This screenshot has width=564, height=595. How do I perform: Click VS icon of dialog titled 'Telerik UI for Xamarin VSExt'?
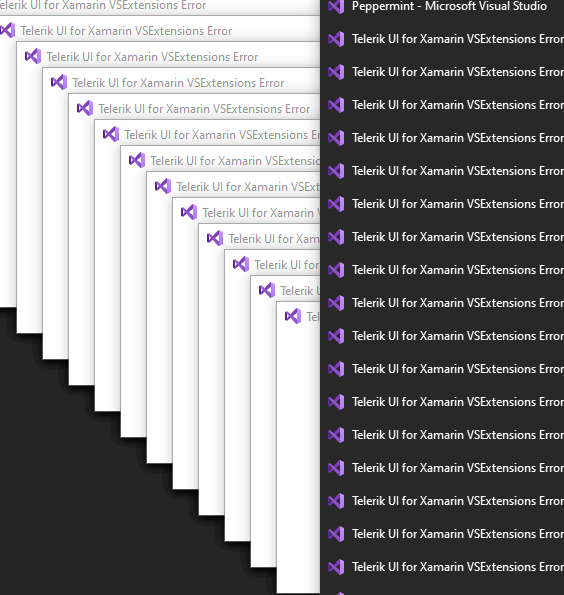[163, 186]
